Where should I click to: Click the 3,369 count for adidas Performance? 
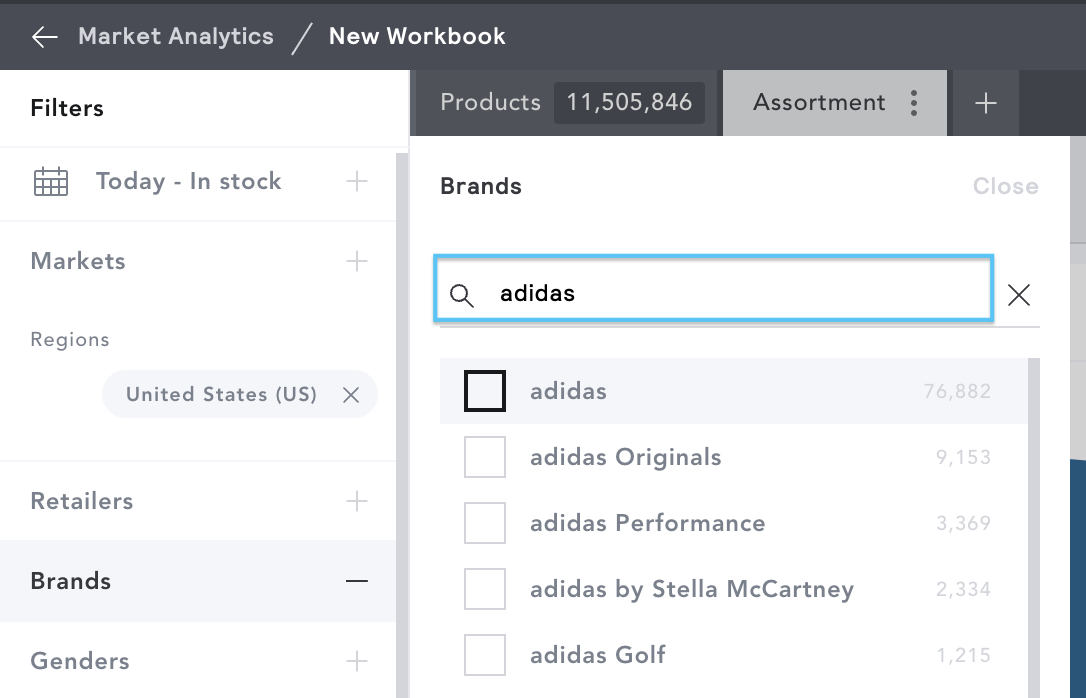[x=963, y=523]
